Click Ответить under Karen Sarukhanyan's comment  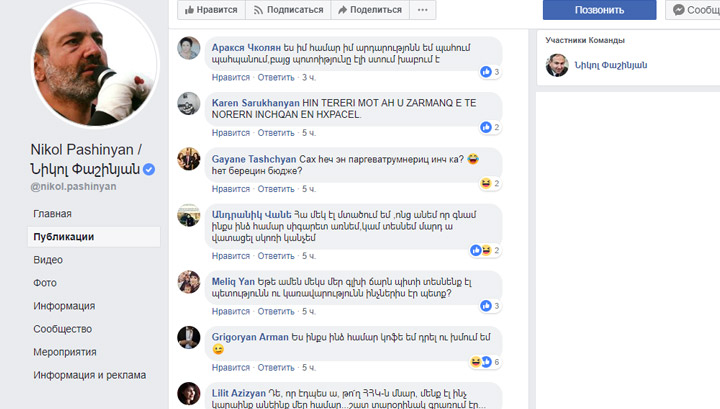click(276, 133)
